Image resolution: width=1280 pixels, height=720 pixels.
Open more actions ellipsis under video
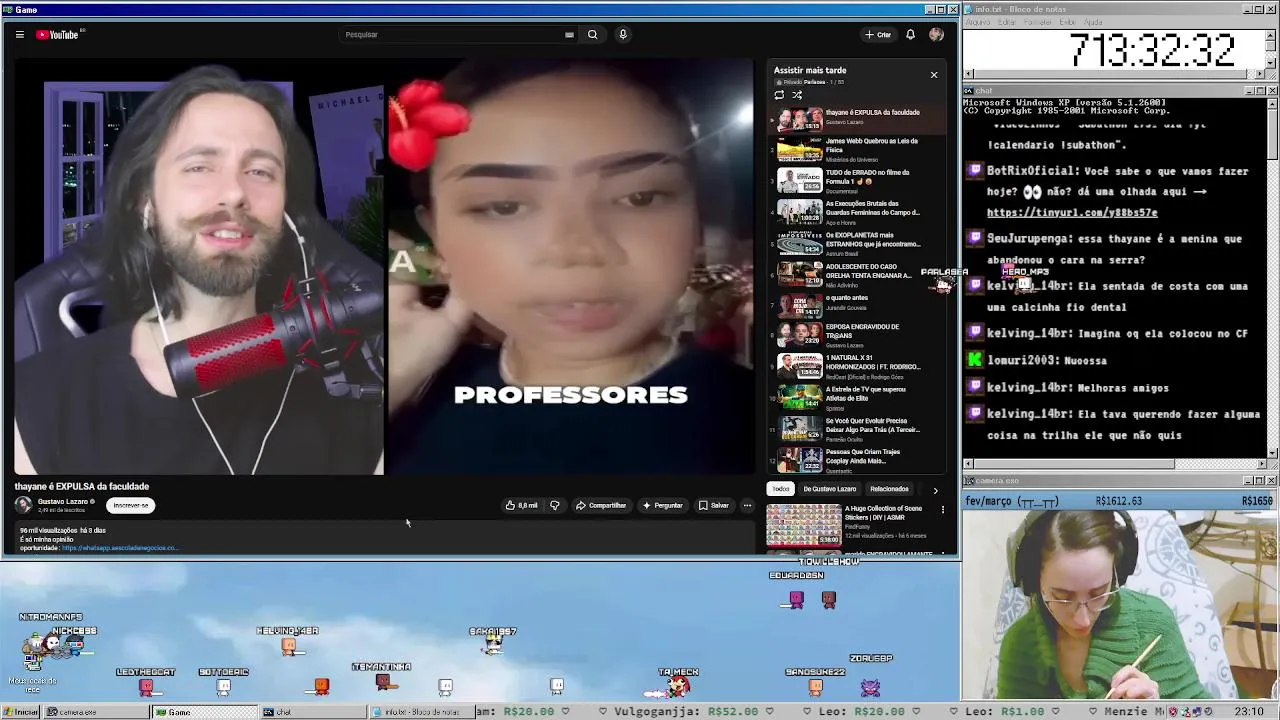point(747,505)
